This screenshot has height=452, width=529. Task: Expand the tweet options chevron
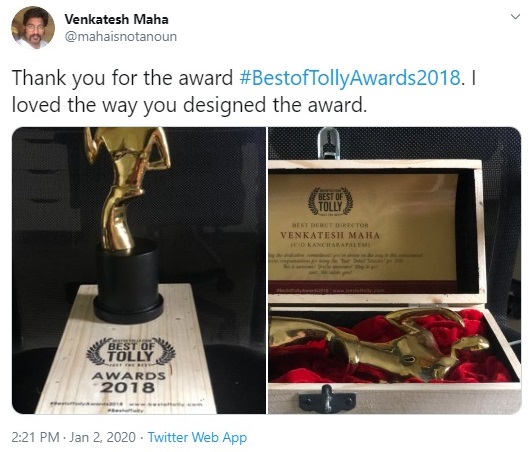coord(515,17)
